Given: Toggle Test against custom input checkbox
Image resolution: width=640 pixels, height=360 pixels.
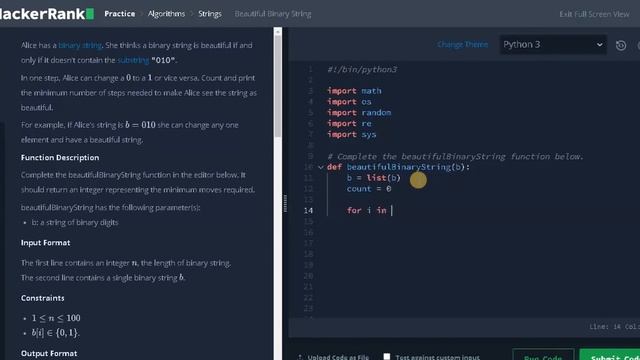Looking at the screenshot, I should tap(387, 356).
